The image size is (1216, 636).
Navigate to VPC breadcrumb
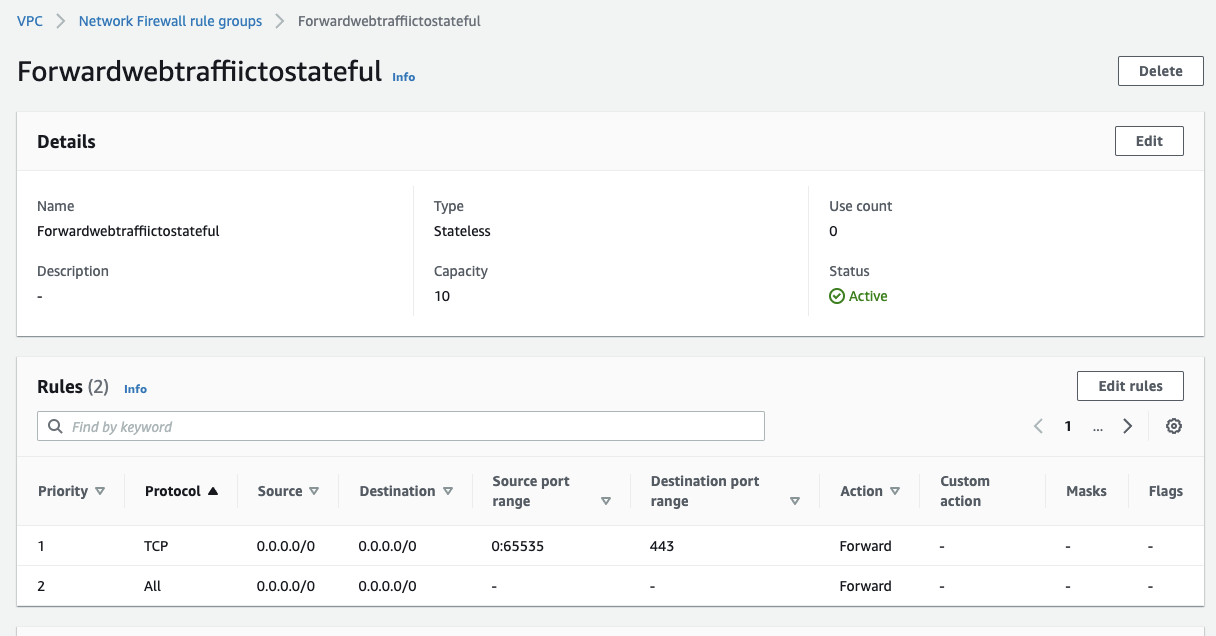[x=30, y=21]
